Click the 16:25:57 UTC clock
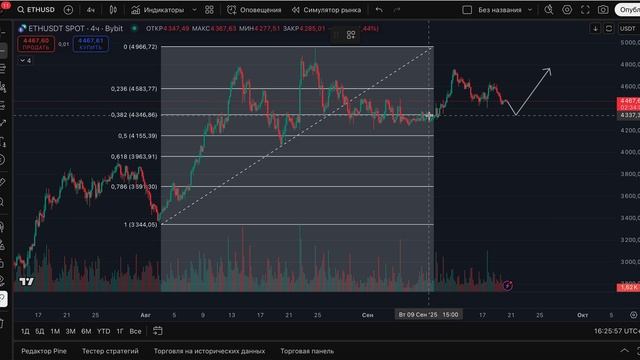Viewport: 640px width, 360px height. coord(617,331)
